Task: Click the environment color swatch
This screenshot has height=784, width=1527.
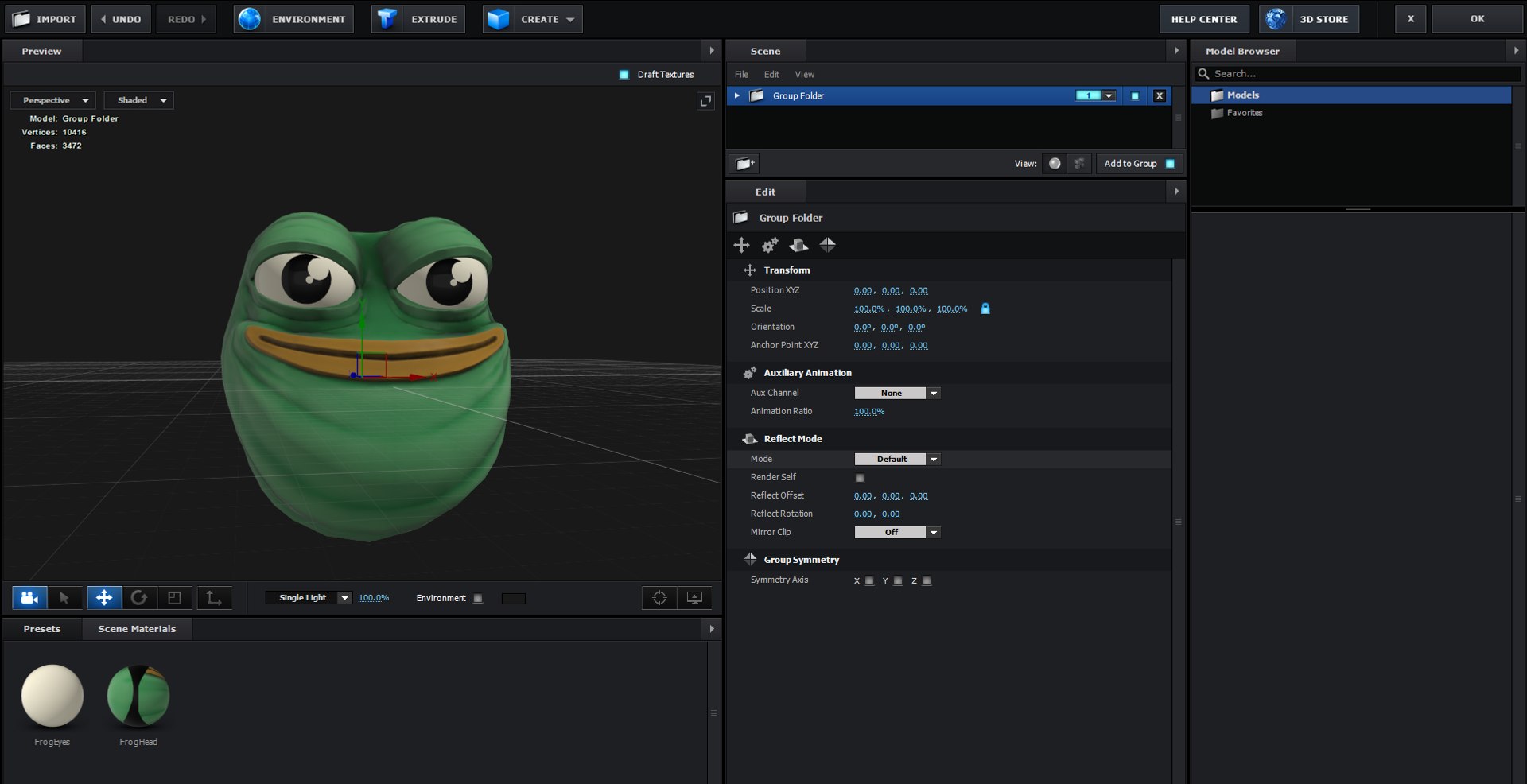Action: click(x=514, y=598)
